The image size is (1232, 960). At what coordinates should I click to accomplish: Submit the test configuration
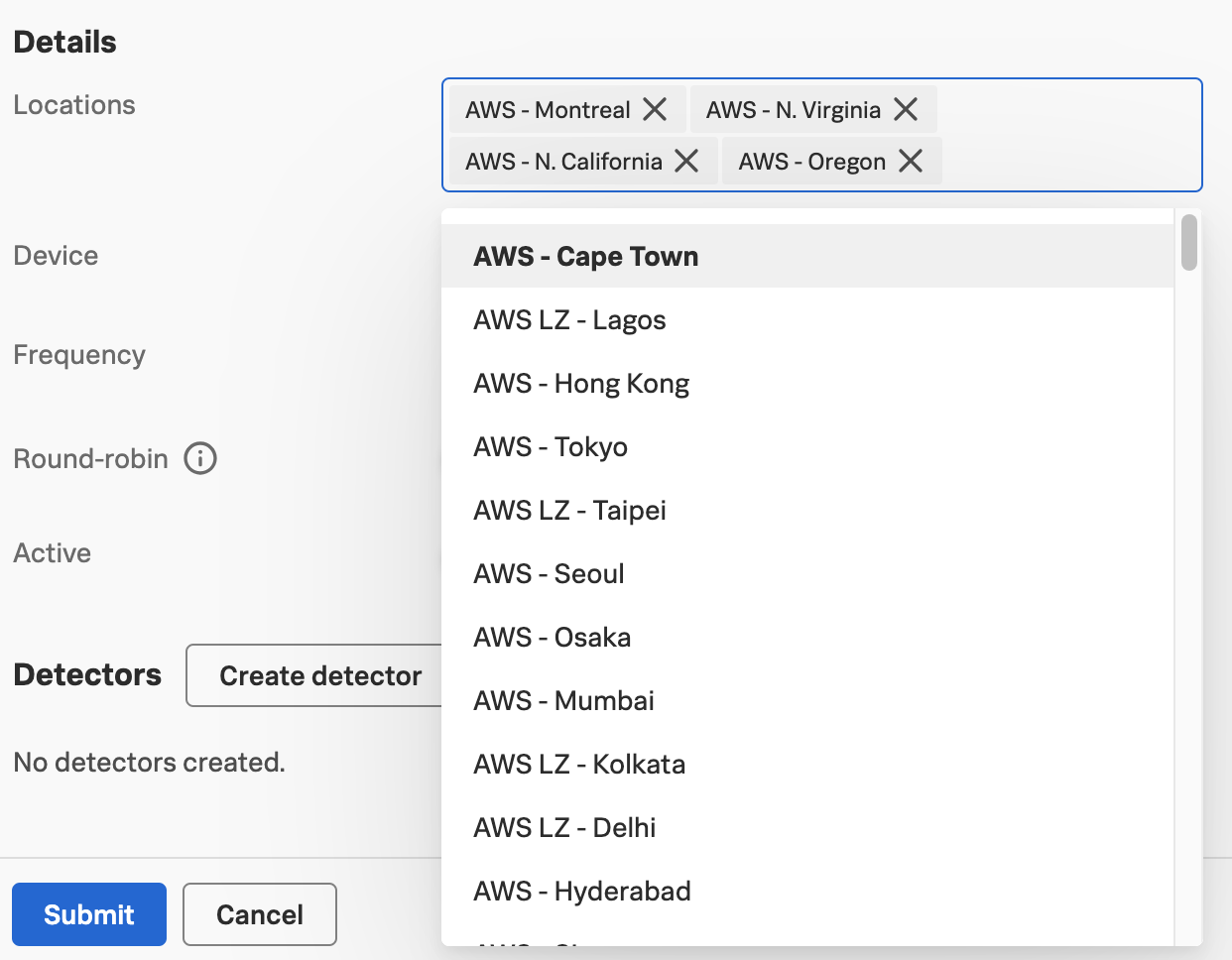point(89,914)
